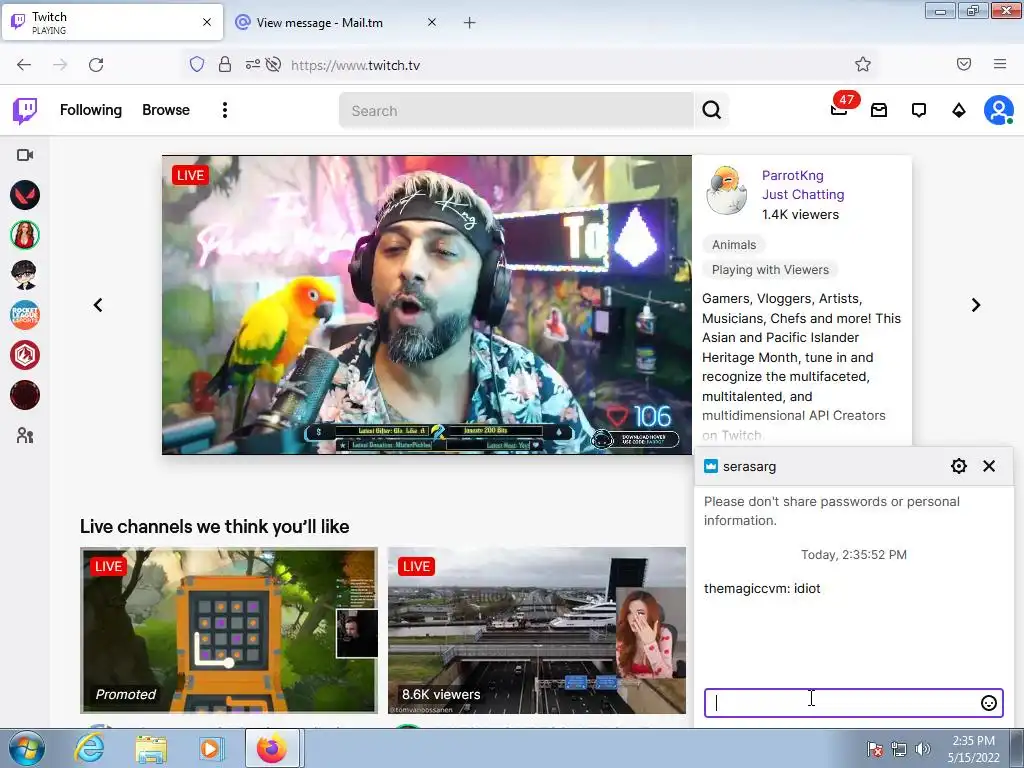1024x768 pixels.
Task: Go to next carousel stream
Action: point(976,305)
